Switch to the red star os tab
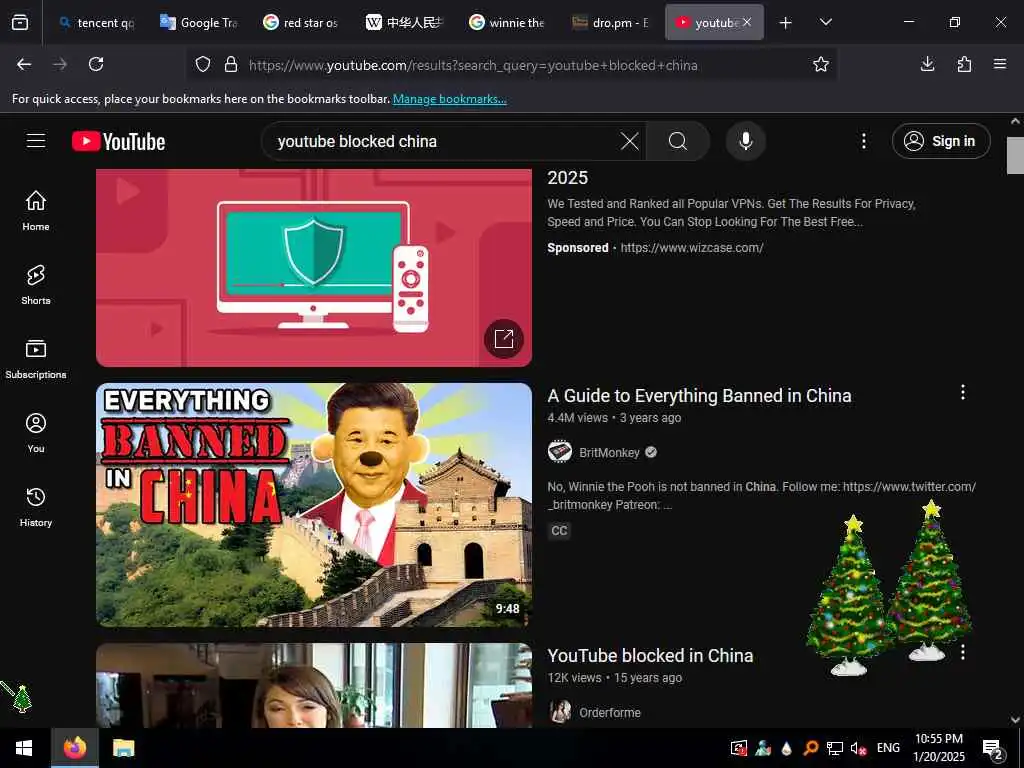The width and height of the screenshot is (1024, 768). [301, 23]
